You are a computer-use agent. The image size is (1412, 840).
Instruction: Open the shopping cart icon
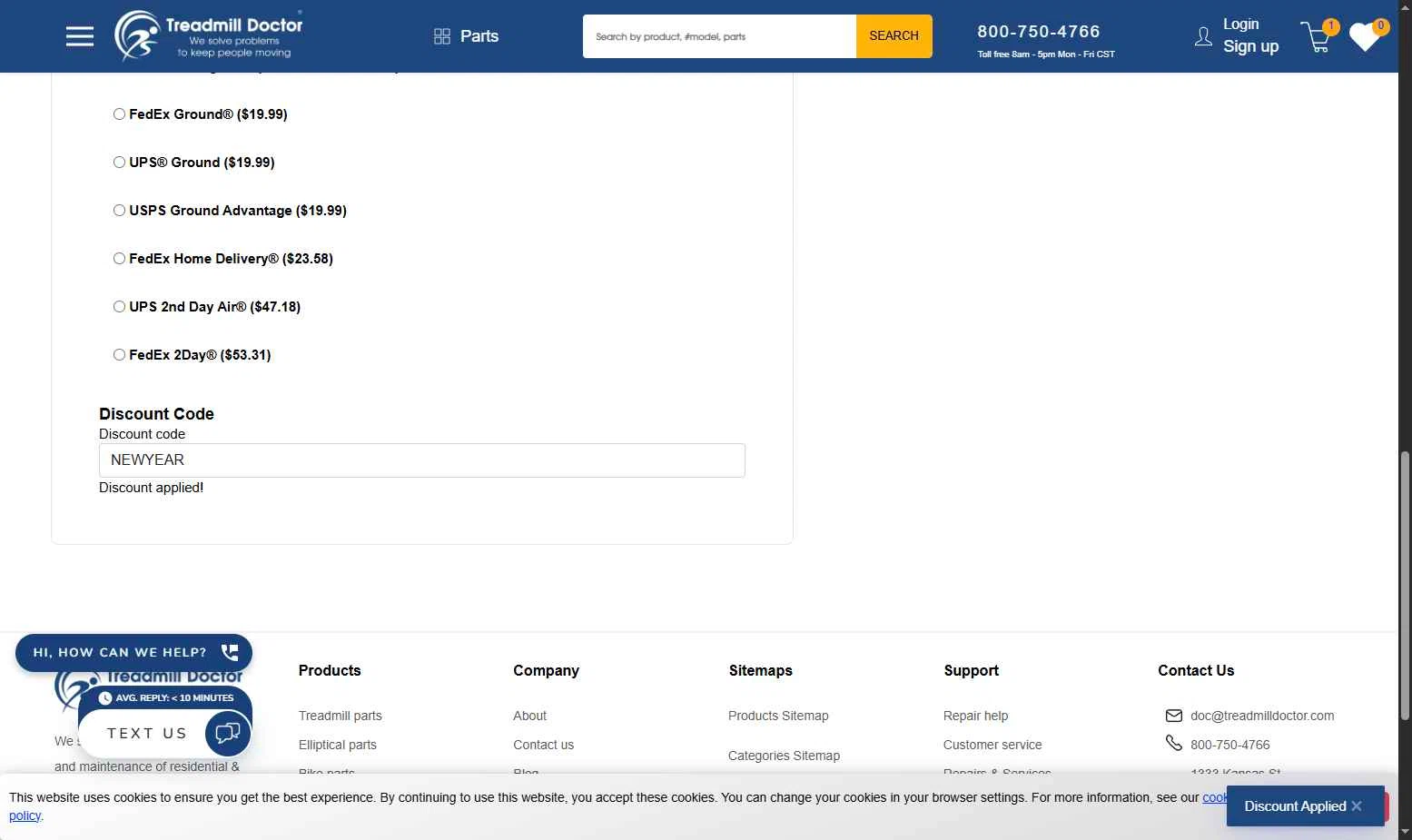coord(1317,37)
